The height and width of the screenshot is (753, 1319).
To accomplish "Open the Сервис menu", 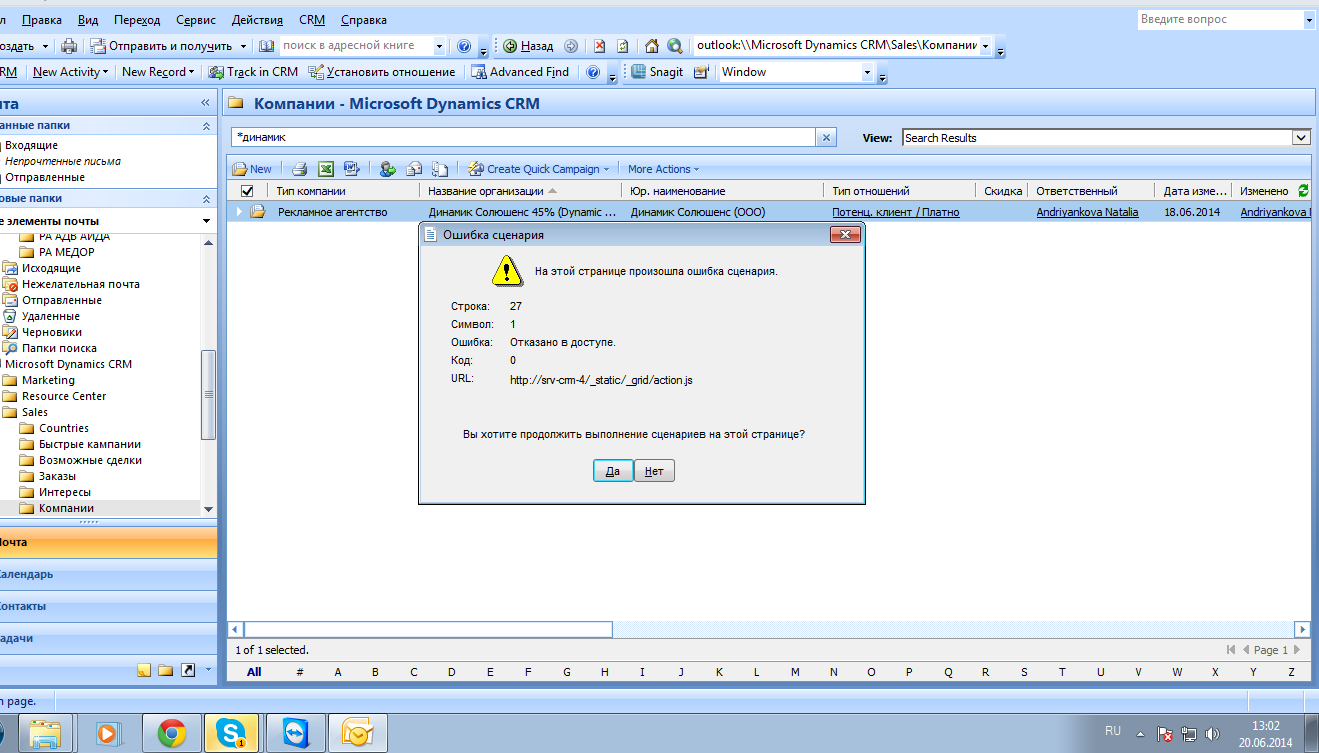I will coord(195,20).
